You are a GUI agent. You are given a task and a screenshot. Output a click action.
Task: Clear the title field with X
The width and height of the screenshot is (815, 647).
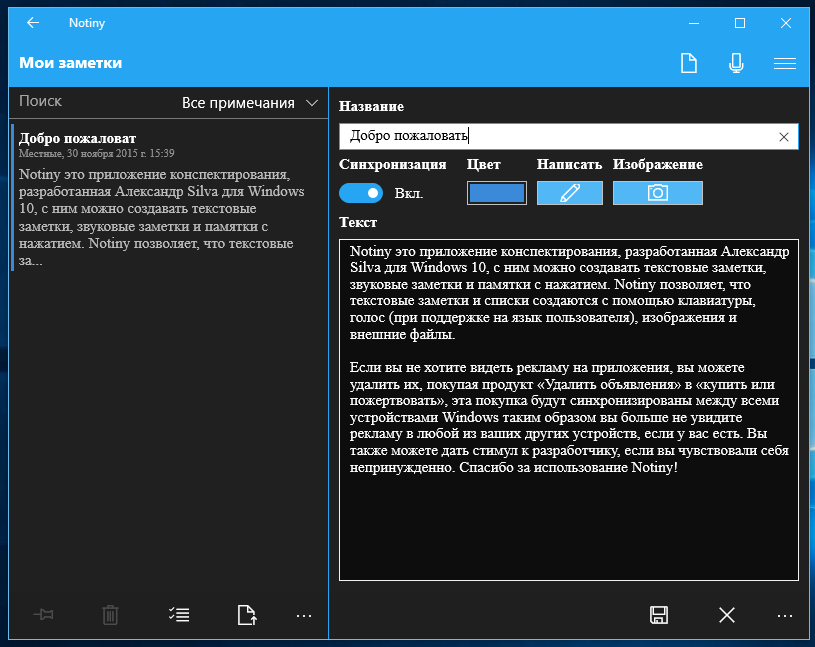(x=784, y=137)
